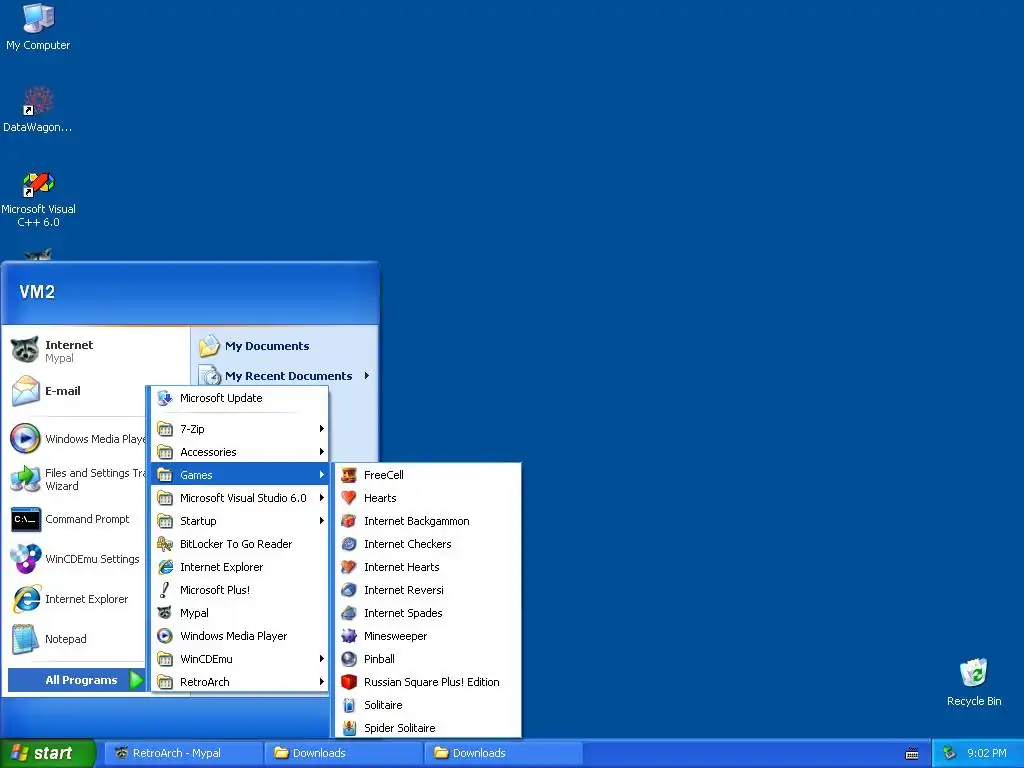Click Mypal raccoon icon in All Programs list
The height and width of the screenshot is (768, 1024).
pos(165,613)
